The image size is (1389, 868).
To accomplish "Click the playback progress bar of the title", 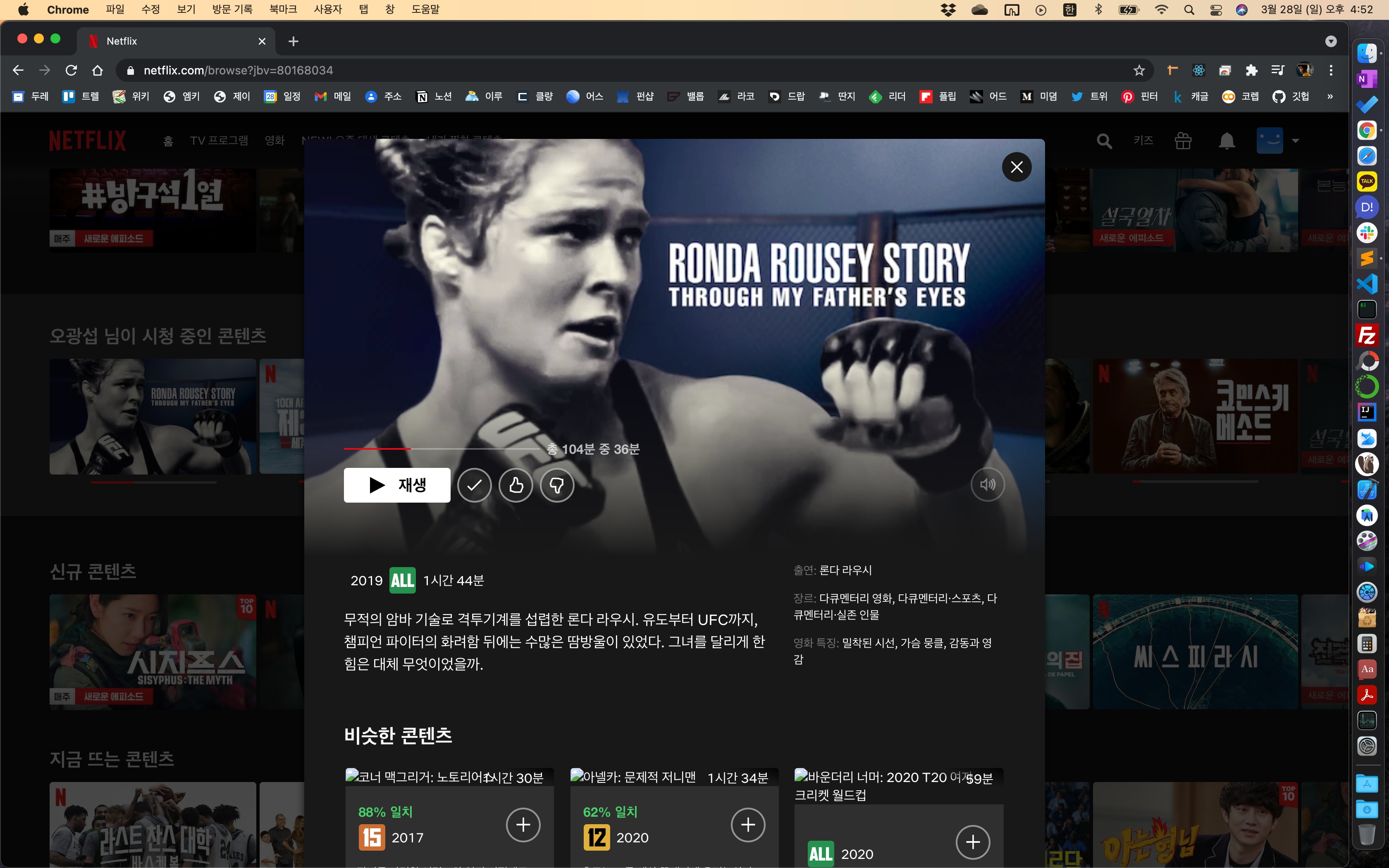I will pyautogui.click(x=442, y=448).
